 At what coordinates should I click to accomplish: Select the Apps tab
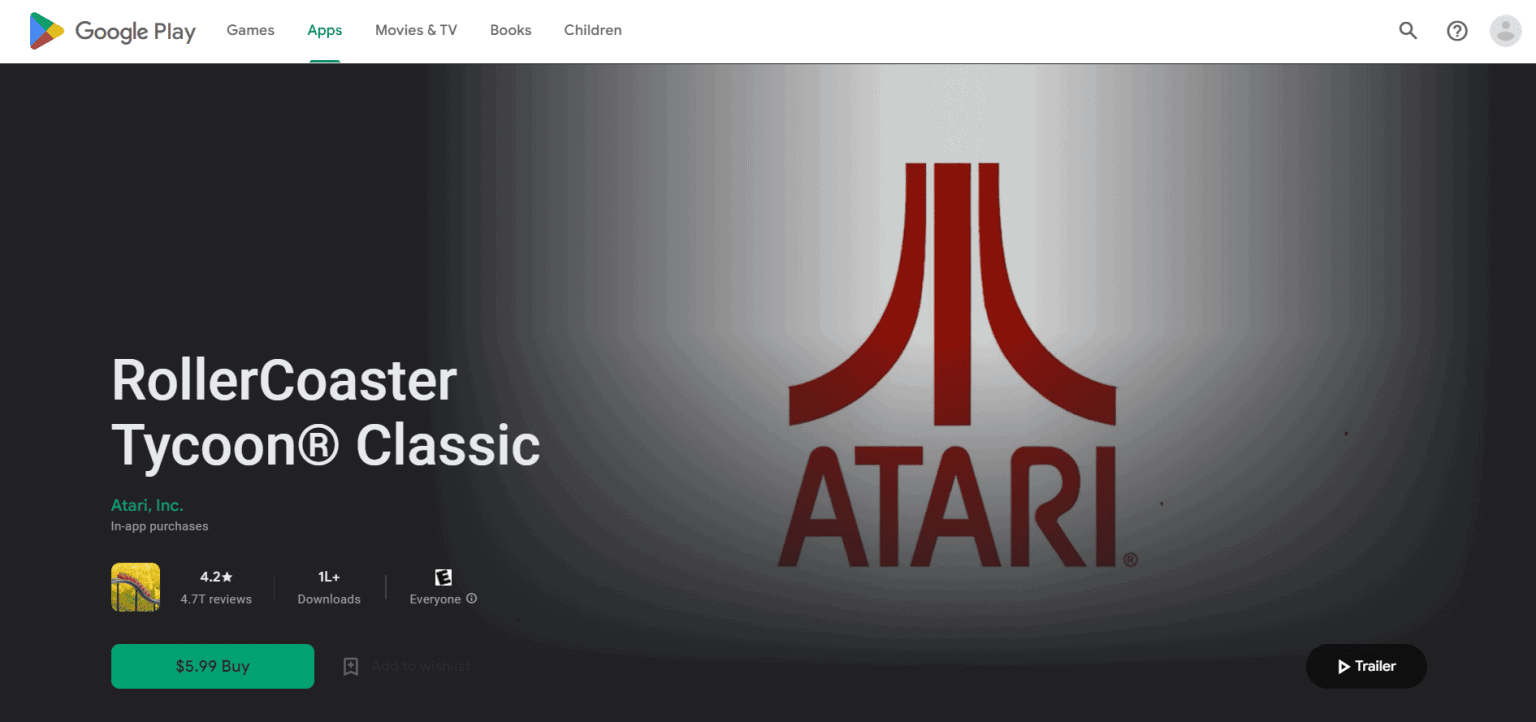coord(324,30)
